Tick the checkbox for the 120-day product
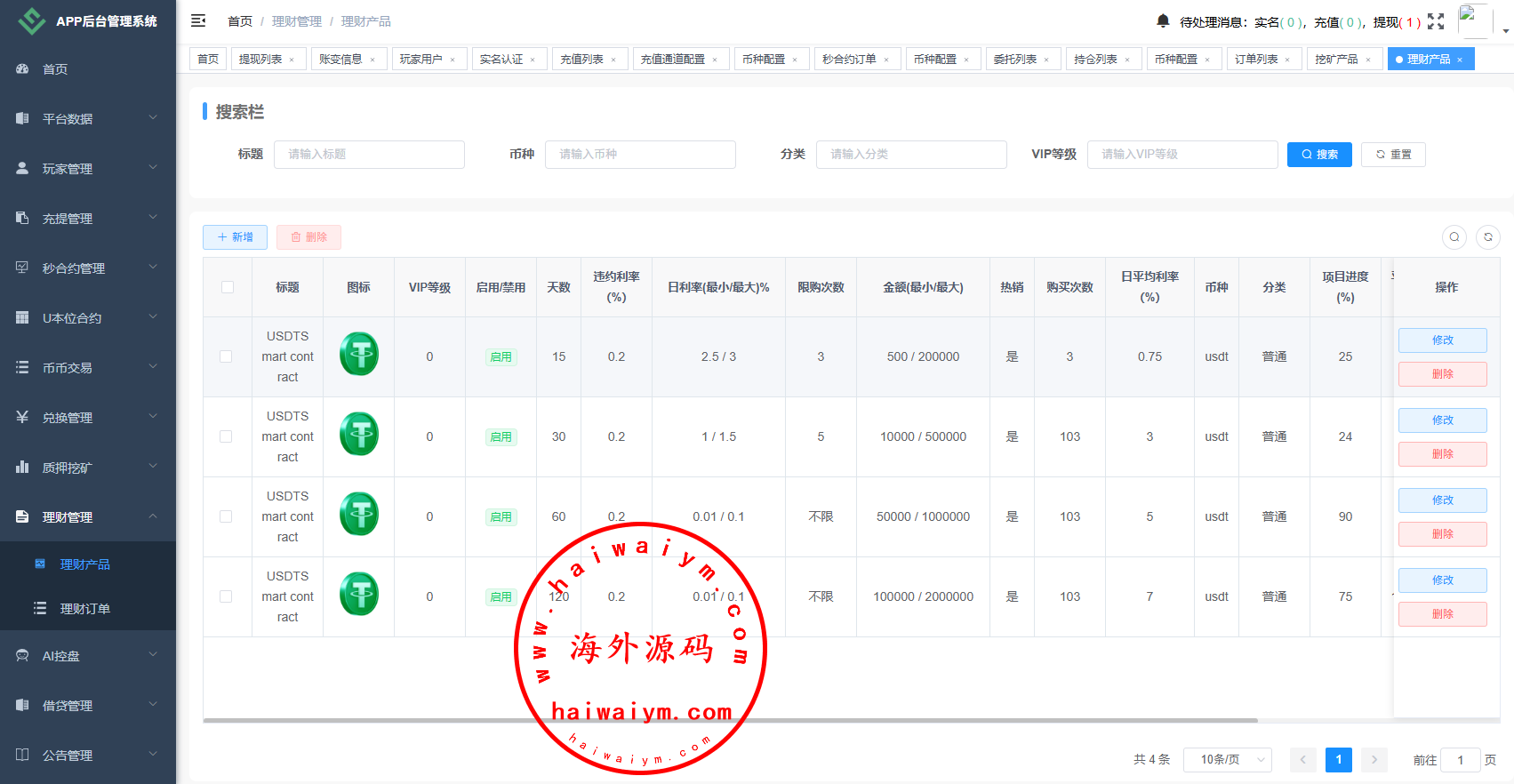The width and height of the screenshot is (1514, 784). pos(226,596)
